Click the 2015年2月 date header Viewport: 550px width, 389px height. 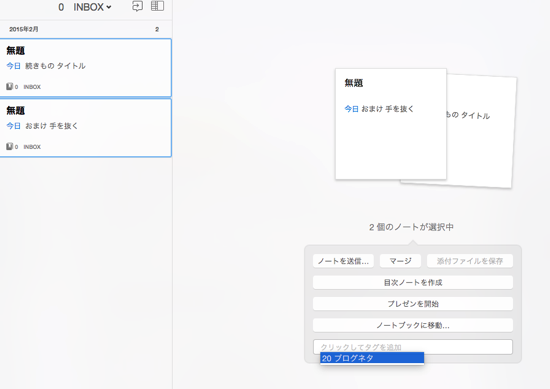[x=24, y=29]
